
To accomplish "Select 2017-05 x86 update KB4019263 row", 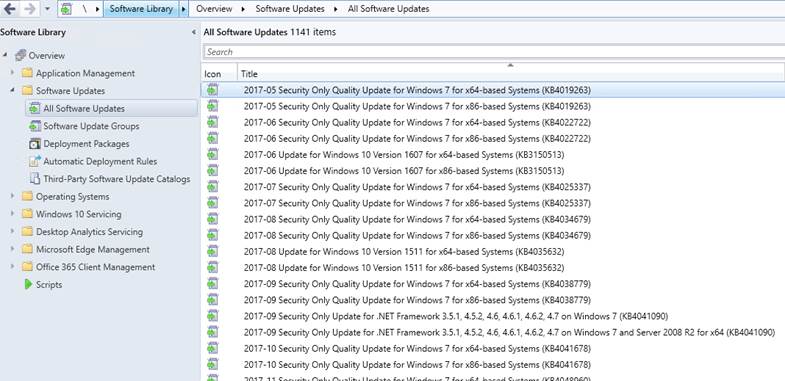I will click(493, 106).
